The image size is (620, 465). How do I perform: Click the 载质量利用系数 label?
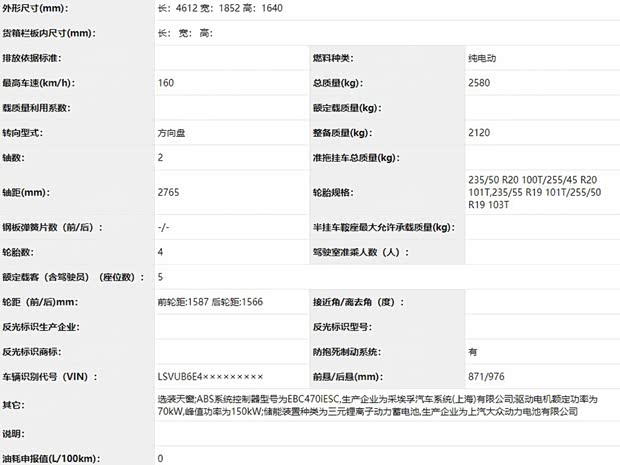(36, 108)
